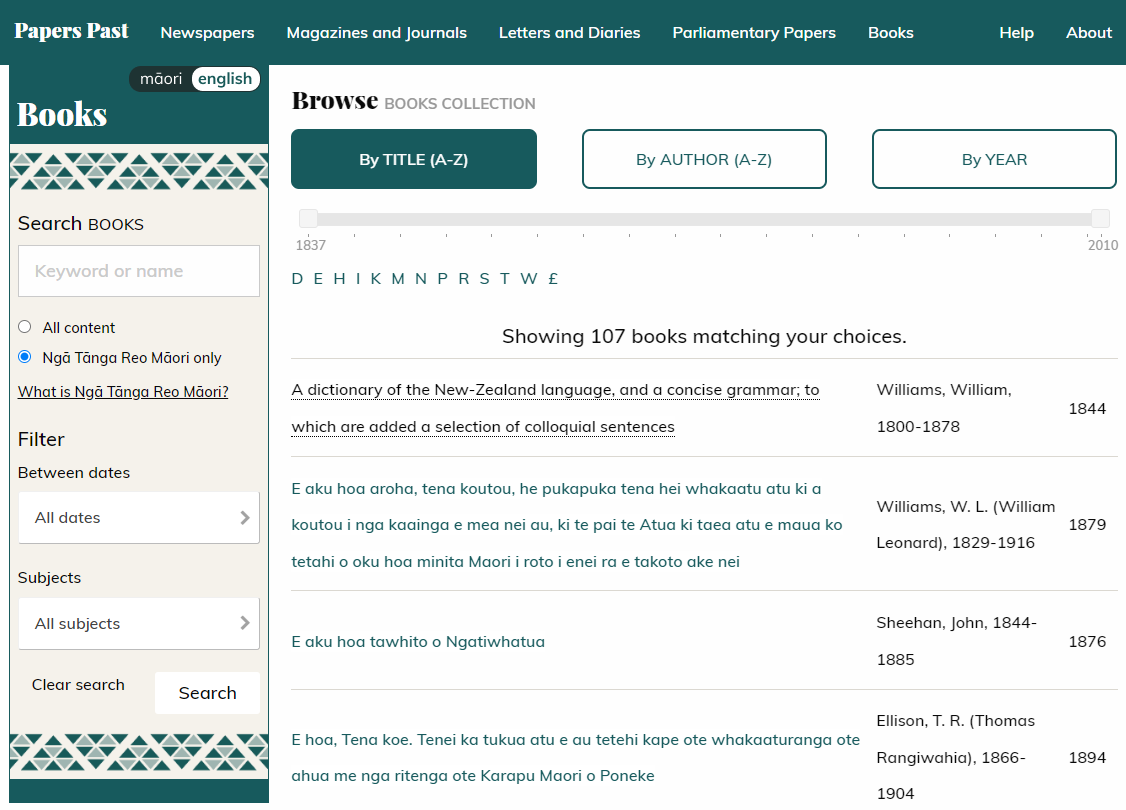The image size is (1126, 810).
Task: Open the Newspapers section
Action: click(x=207, y=32)
